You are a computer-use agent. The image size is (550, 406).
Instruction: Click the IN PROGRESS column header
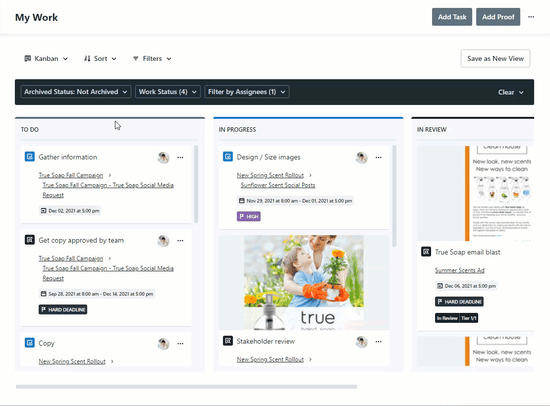pyautogui.click(x=237, y=129)
